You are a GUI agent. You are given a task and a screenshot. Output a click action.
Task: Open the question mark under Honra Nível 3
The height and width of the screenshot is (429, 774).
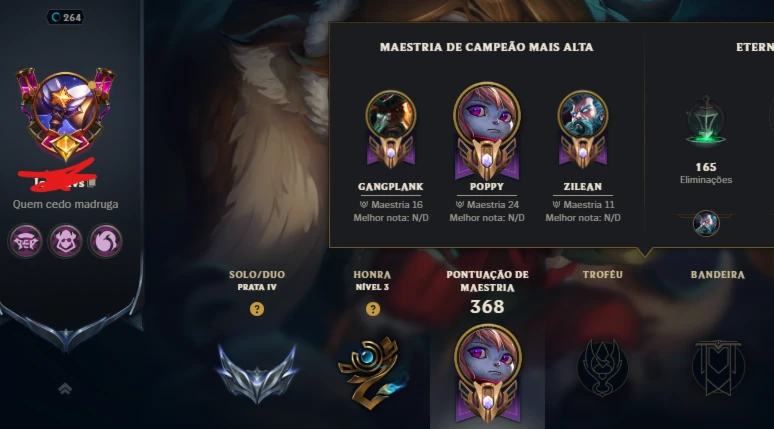pos(373,309)
